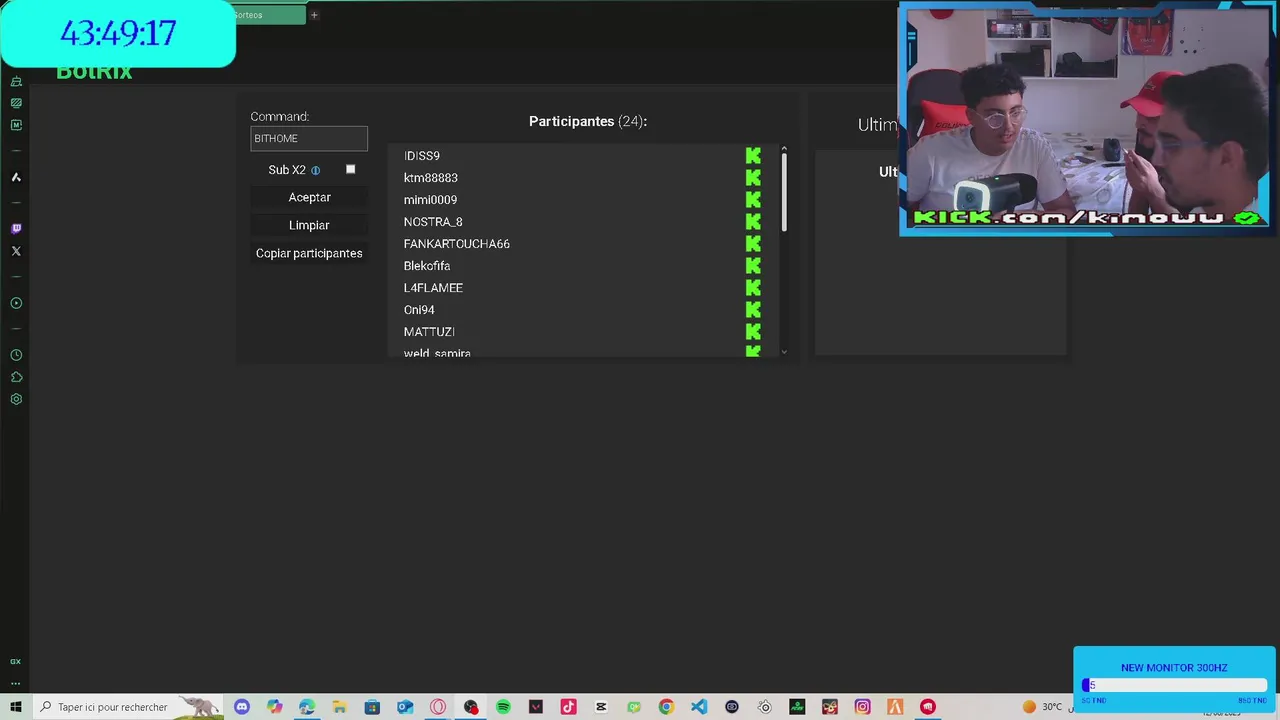Click the Kick icon next to mimi0009

[x=753, y=200]
